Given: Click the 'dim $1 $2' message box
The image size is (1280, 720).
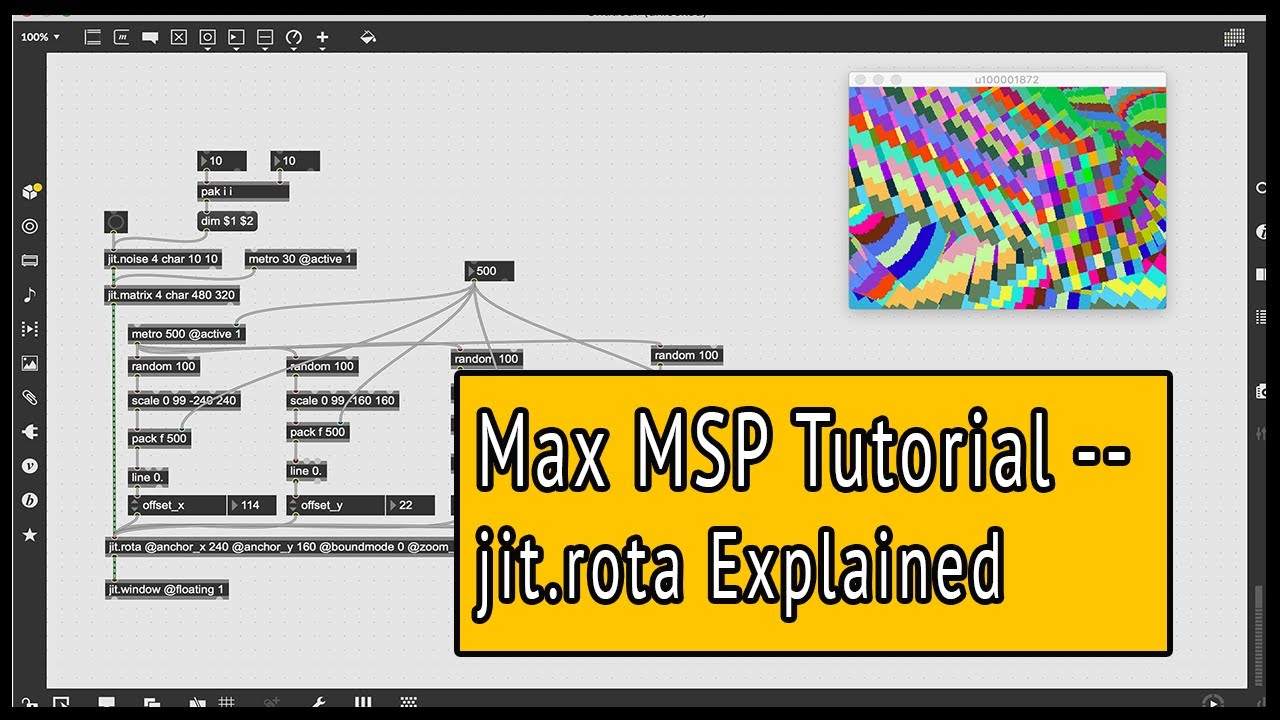Looking at the screenshot, I should (x=227, y=221).
